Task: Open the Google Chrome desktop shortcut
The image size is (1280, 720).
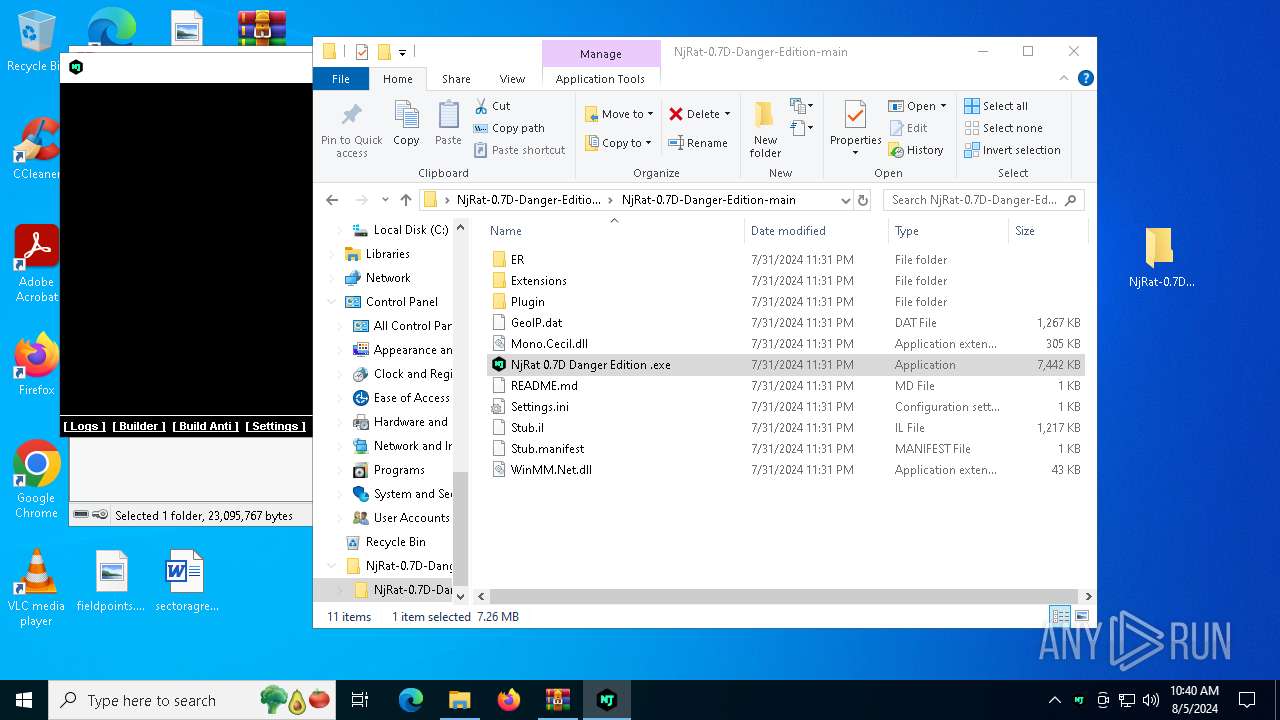Action: click(36, 480)
